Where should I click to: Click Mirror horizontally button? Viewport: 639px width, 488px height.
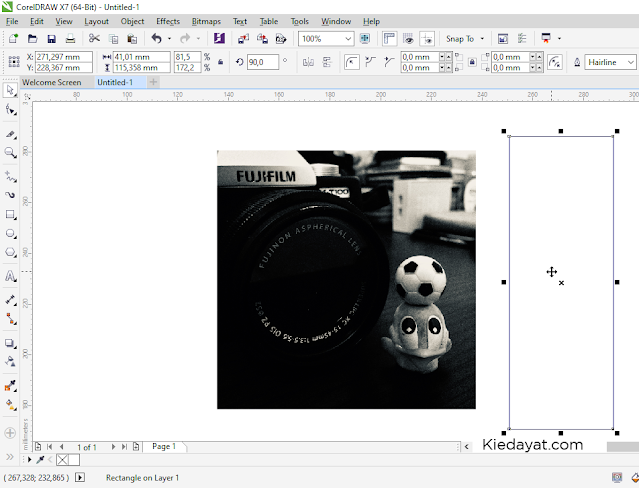(x=308, y=62)
